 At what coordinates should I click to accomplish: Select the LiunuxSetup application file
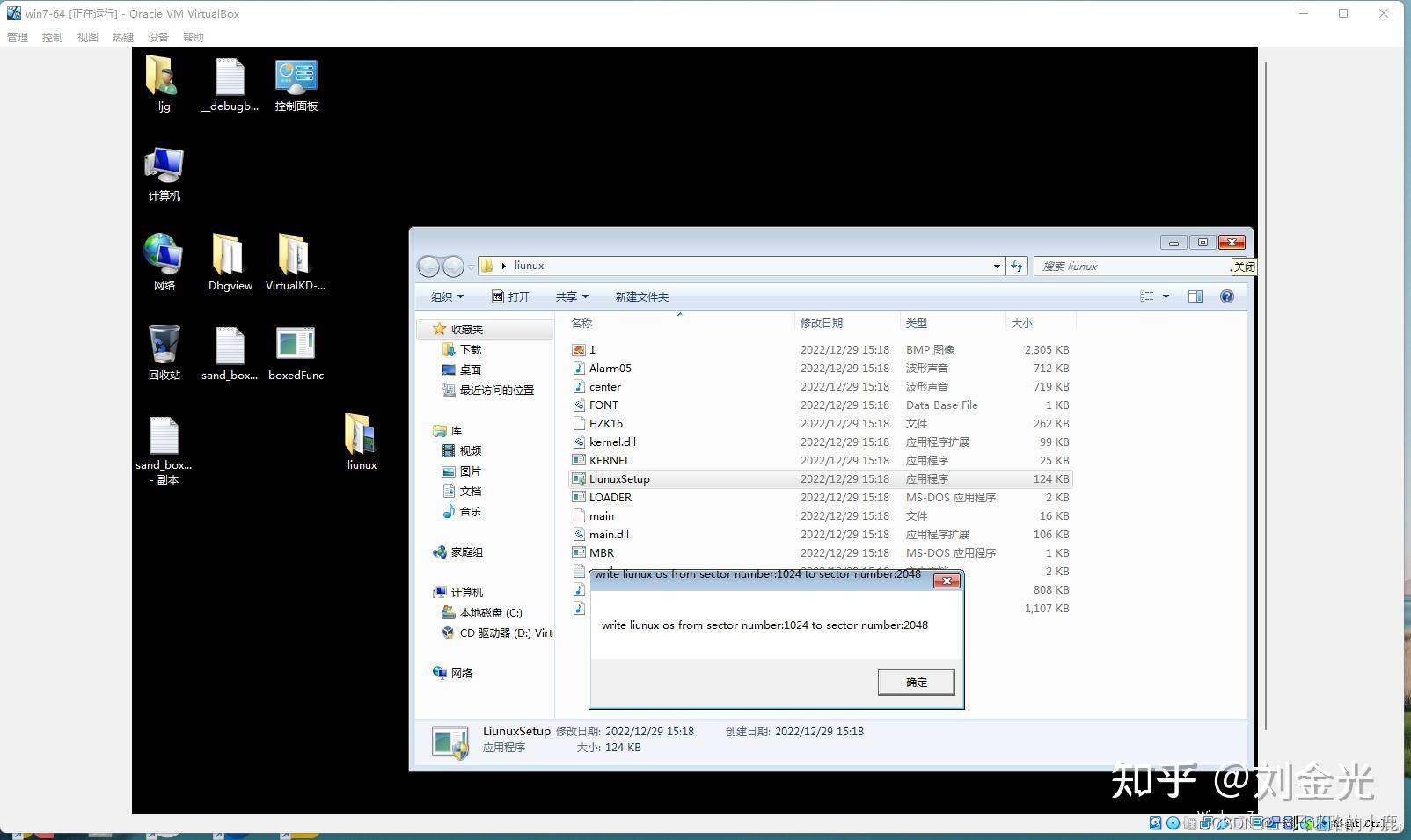[820, 478]
